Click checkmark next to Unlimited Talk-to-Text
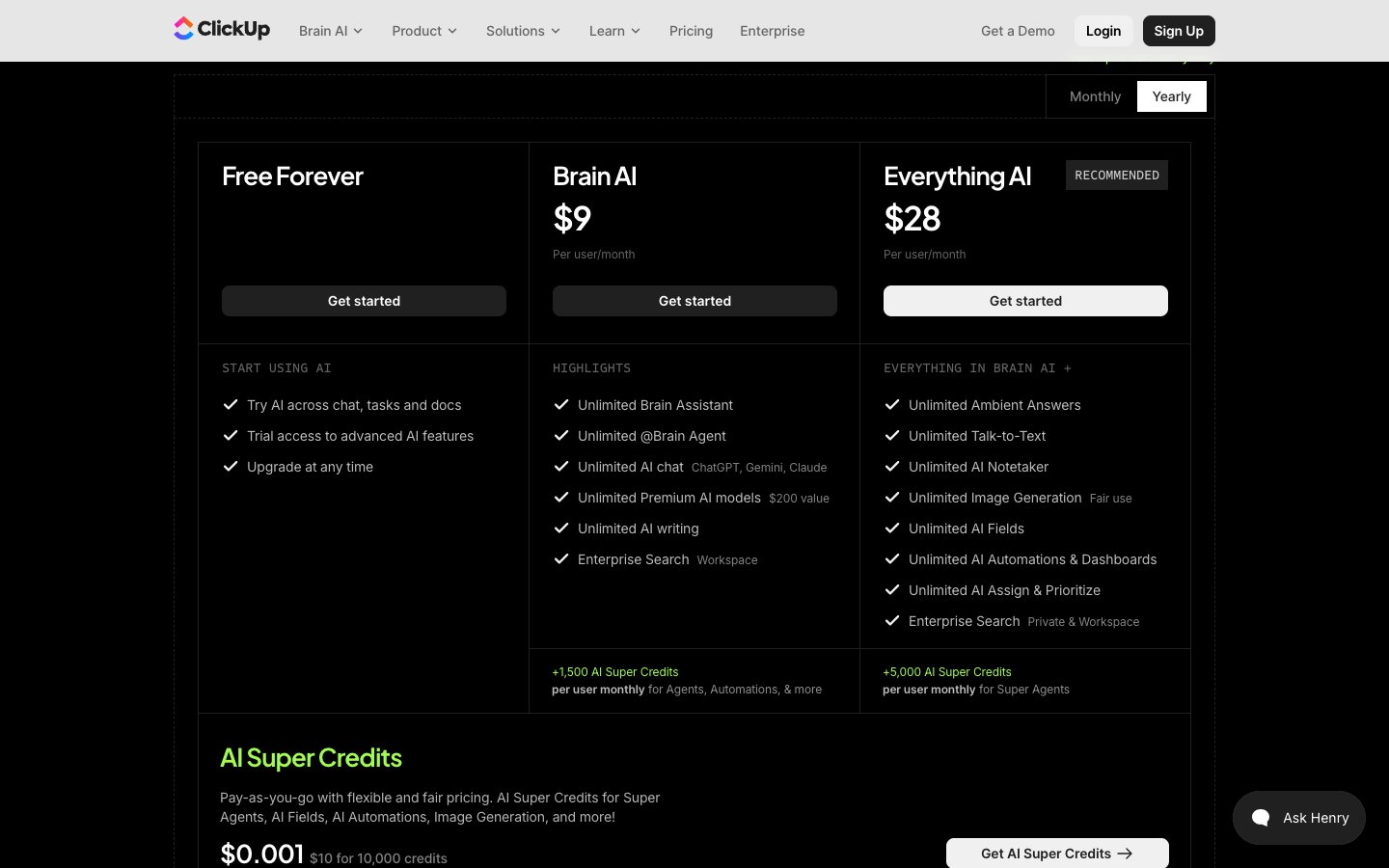This screenshot has width=1389, height=868. [892, 436]
